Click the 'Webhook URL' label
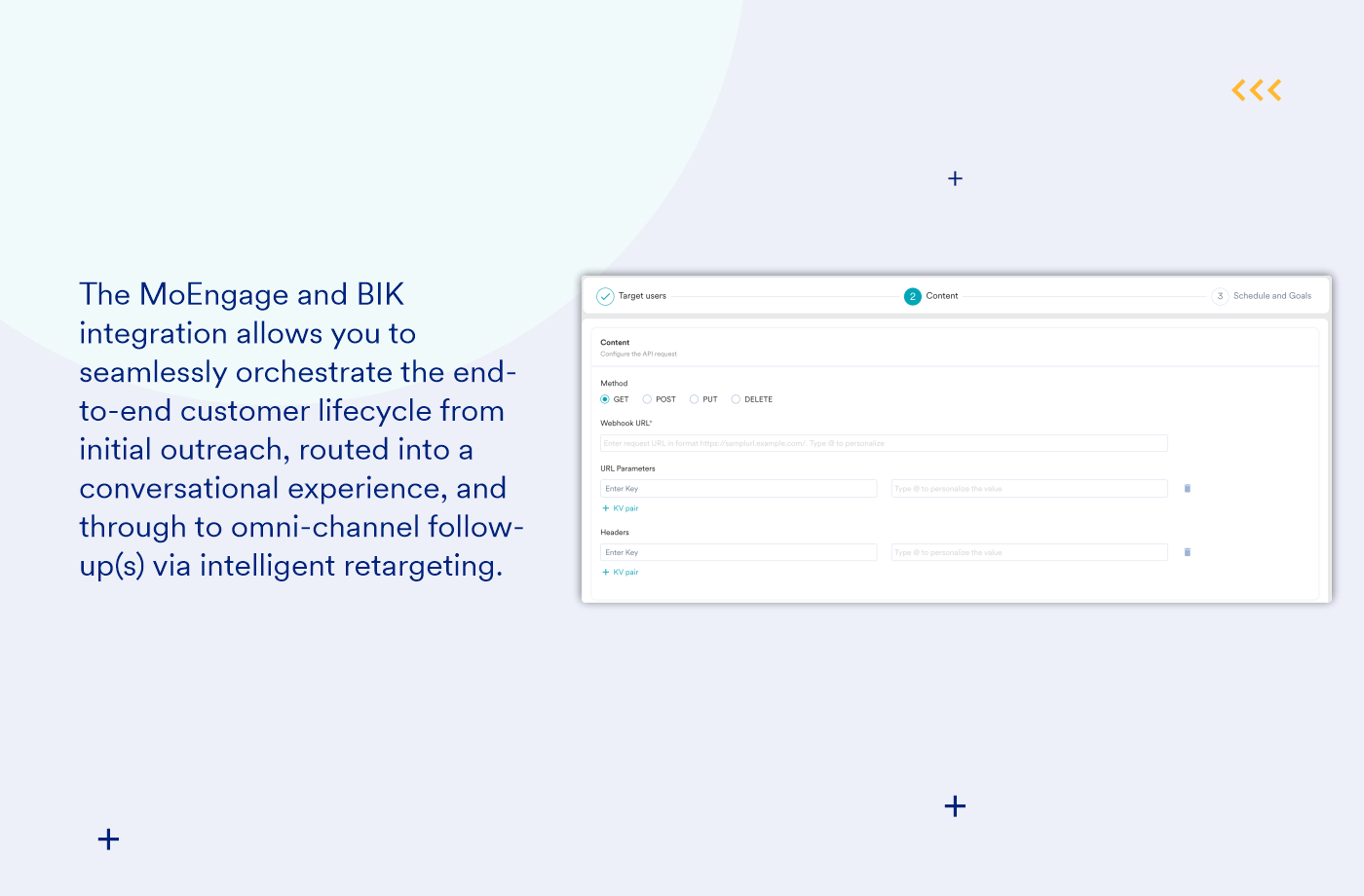The height and width of the screenshot is (896, 1364). 625,424
